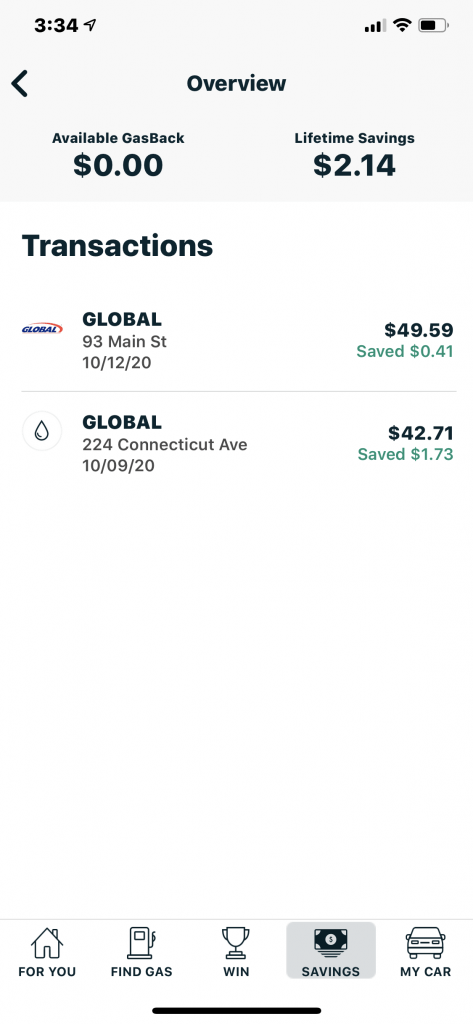Switch to the MY CAR tab label
The height and width of the screenshot is (1024, 473).
point(425,972)
